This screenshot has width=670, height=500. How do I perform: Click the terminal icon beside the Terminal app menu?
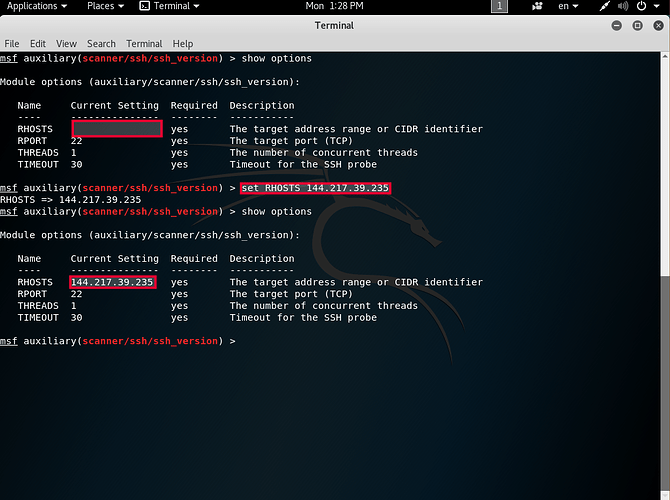(x=144, y=6)
